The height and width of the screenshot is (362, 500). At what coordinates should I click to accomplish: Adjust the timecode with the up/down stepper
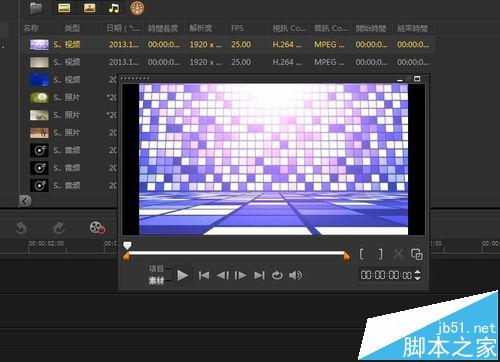(417, 275)
